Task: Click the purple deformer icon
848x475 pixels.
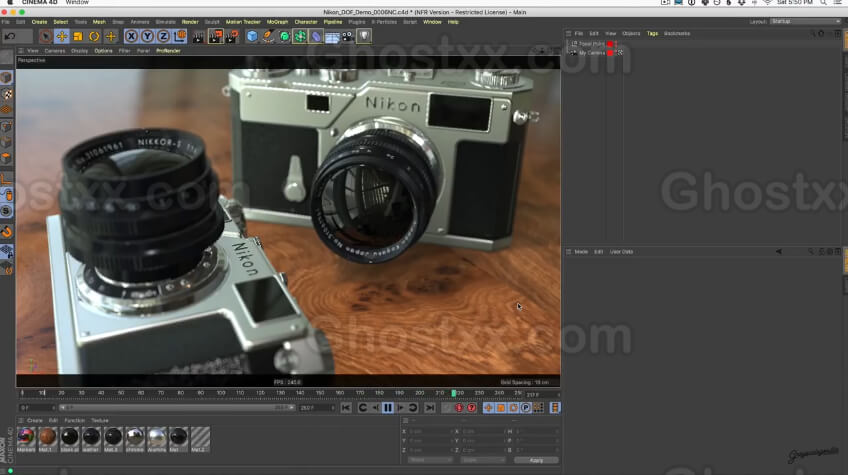Action: [x=316, y=36]
